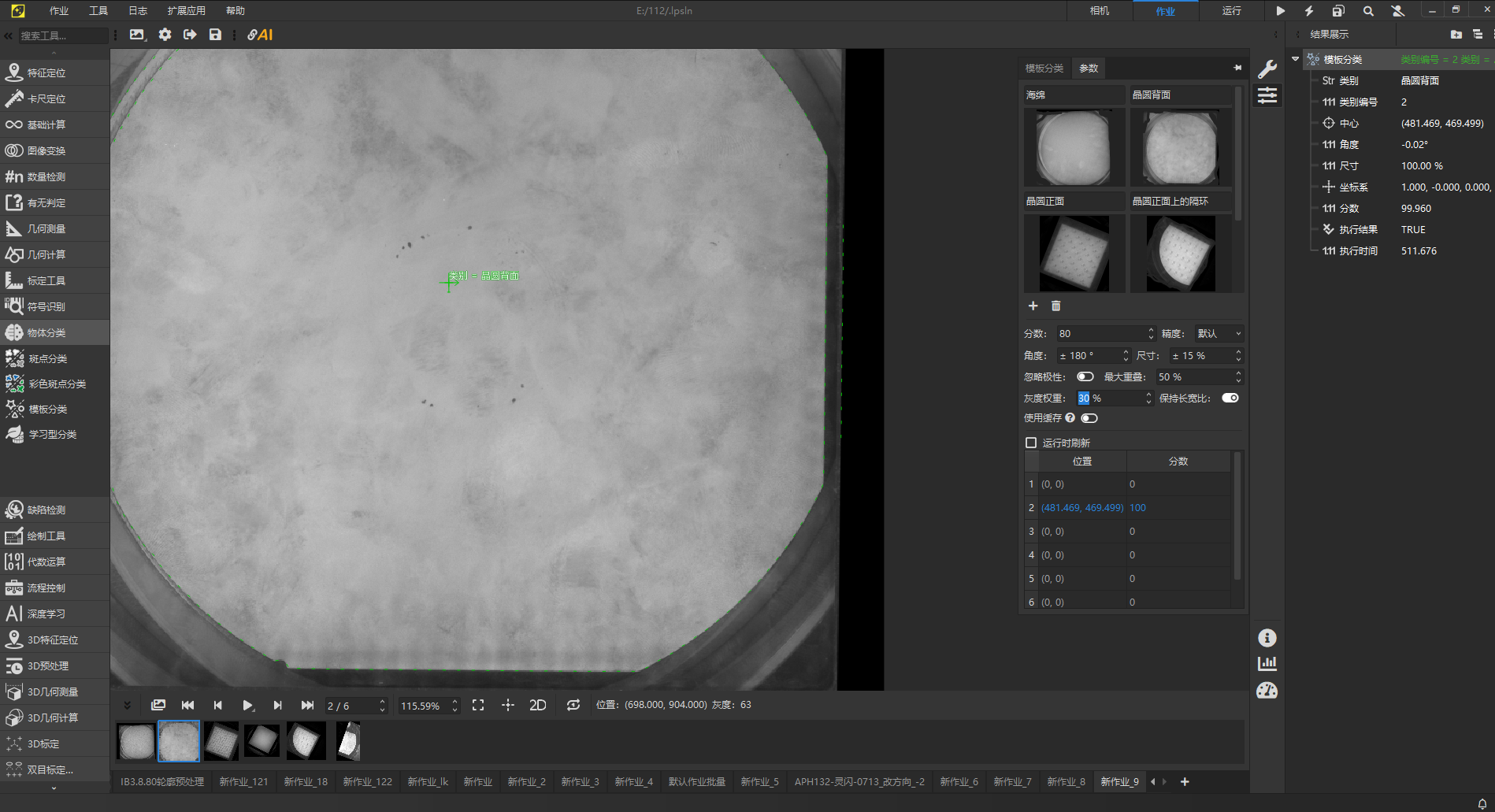The width and height of the screenshot is (1495, 812).
Task: Expand the chevron at the left of the playback bar
Action: coord(127,705)
